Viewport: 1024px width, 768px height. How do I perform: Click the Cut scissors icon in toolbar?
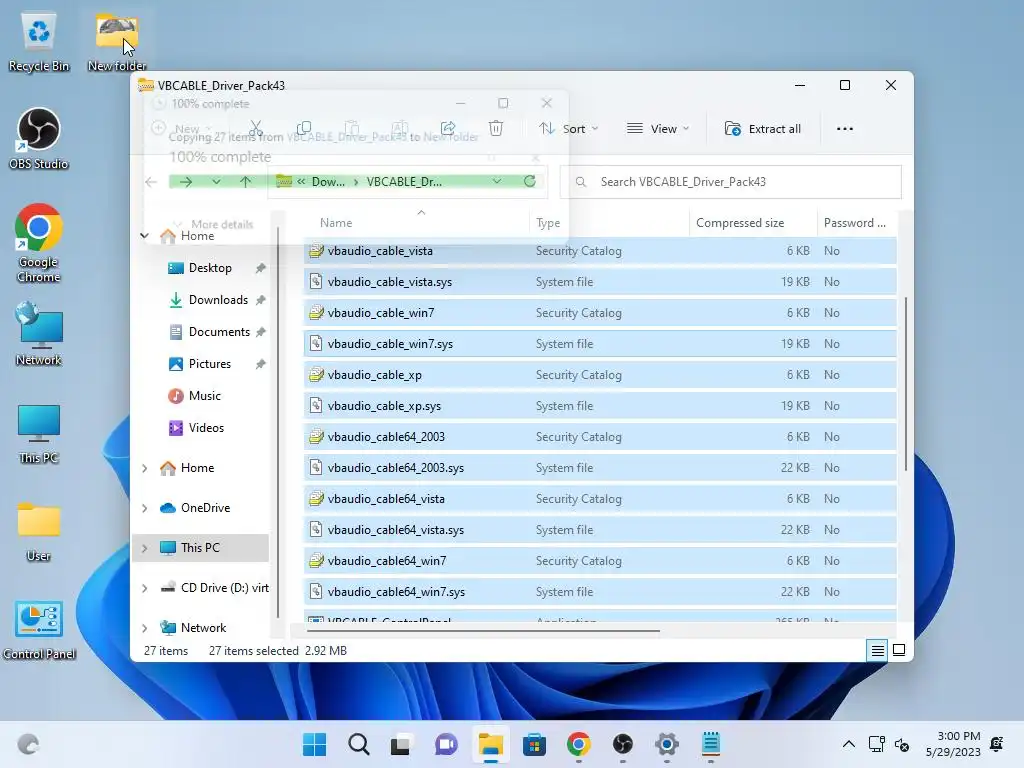coord(255,129)
